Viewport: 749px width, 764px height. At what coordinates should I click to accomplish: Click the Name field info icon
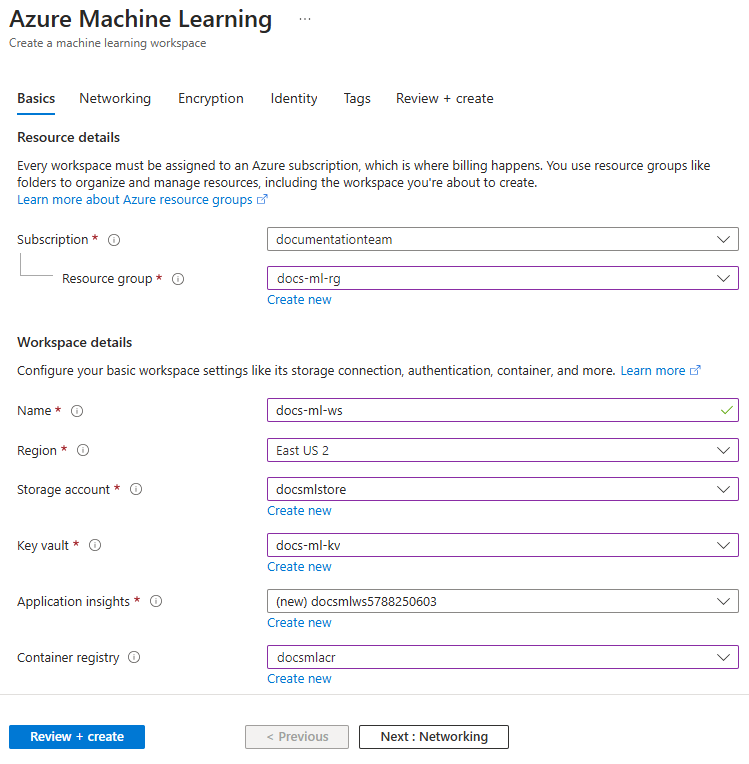pos(77,411)
